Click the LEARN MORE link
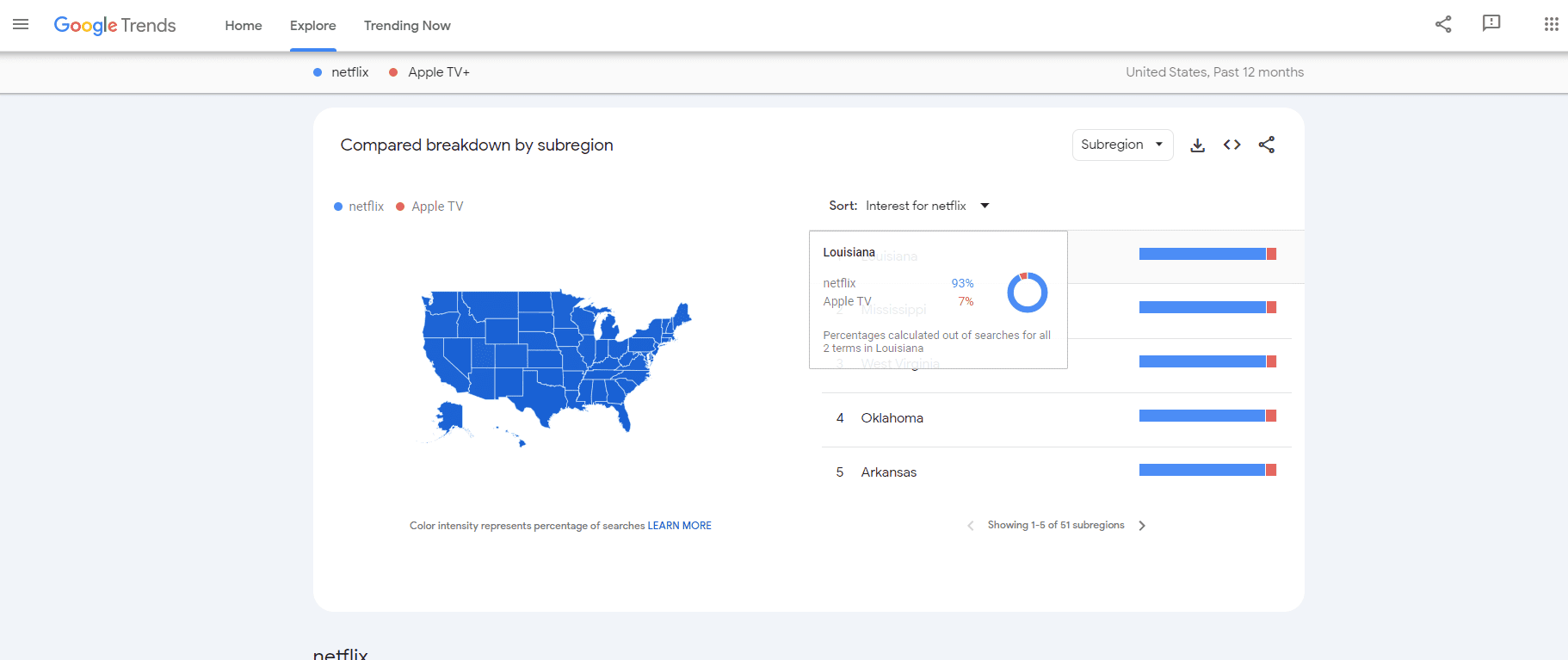 tap(679, 526)
